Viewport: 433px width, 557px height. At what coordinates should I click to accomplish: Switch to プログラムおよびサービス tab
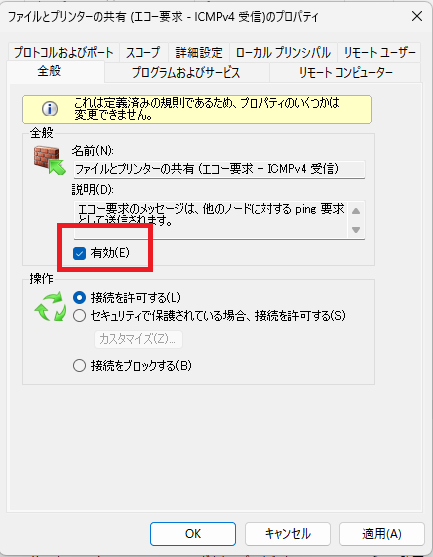click(186, 72)
